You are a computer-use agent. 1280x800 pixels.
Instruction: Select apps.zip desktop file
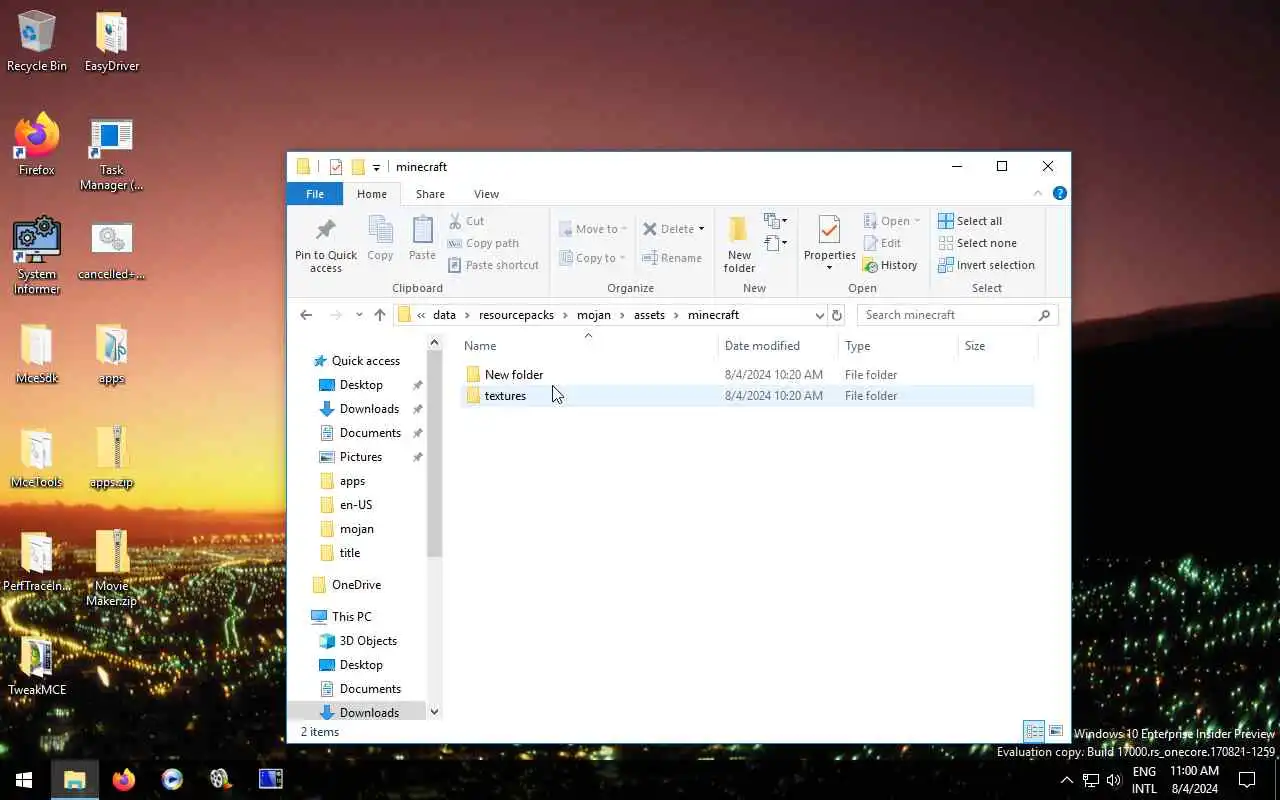click(112, 458)
